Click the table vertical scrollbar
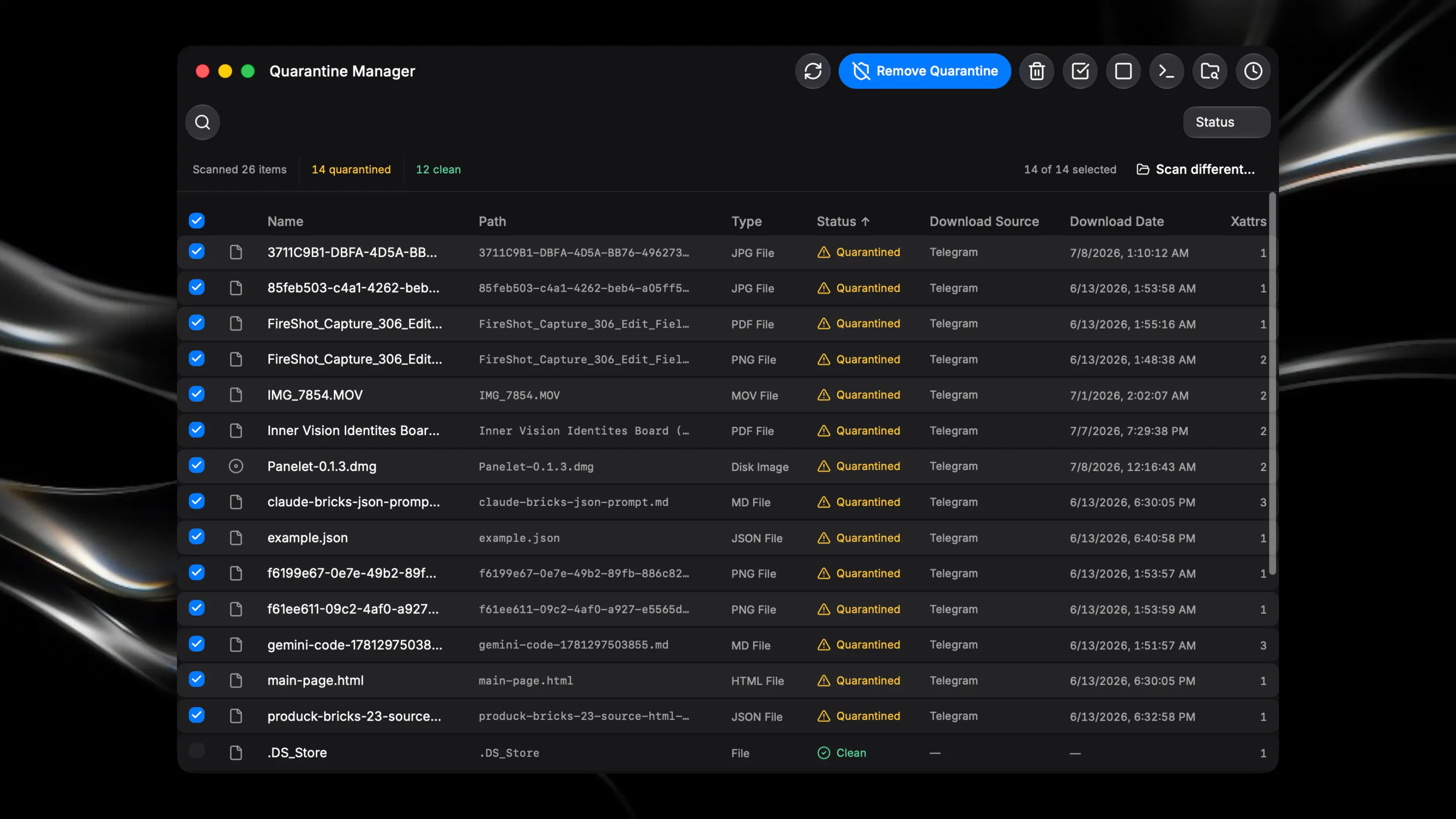 1272,384
